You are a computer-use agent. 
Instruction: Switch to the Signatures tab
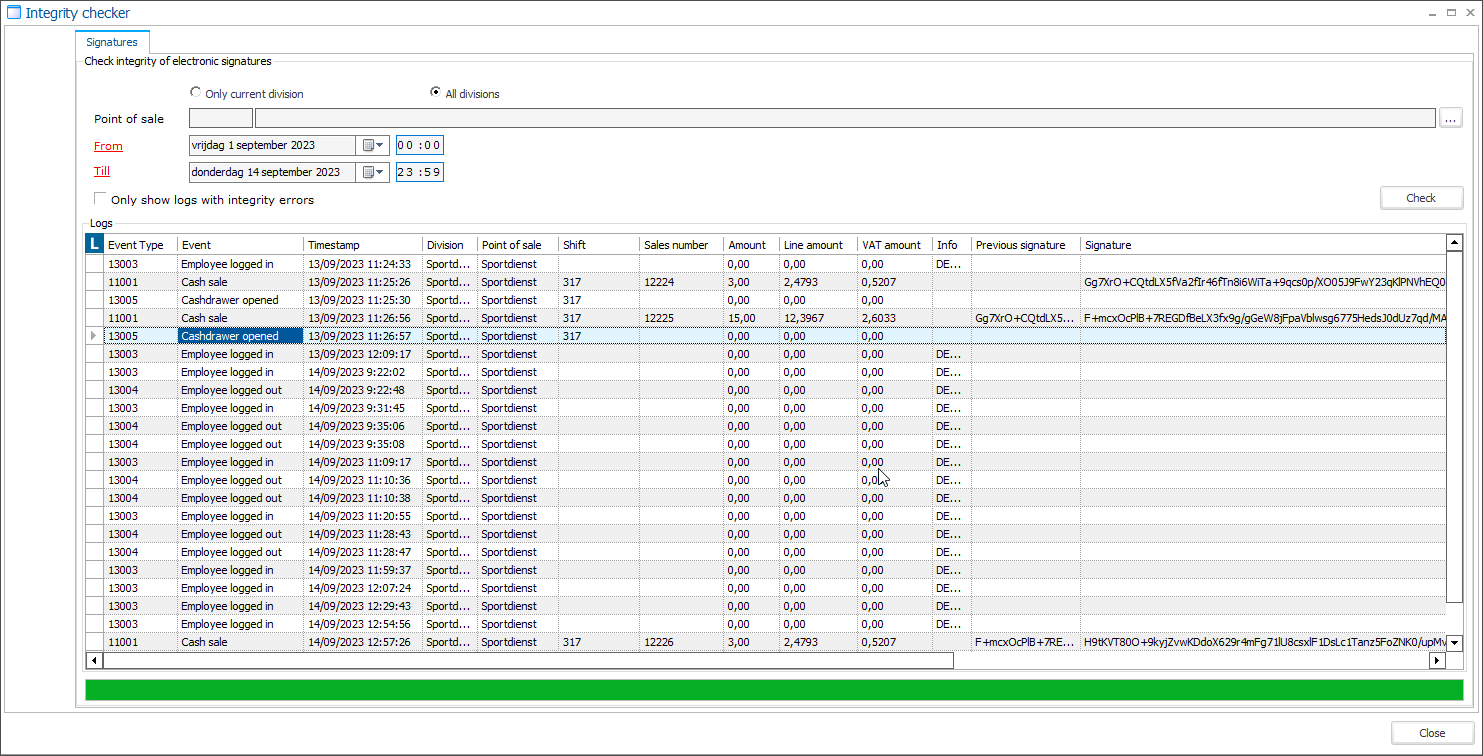click(x=112, y=42)
